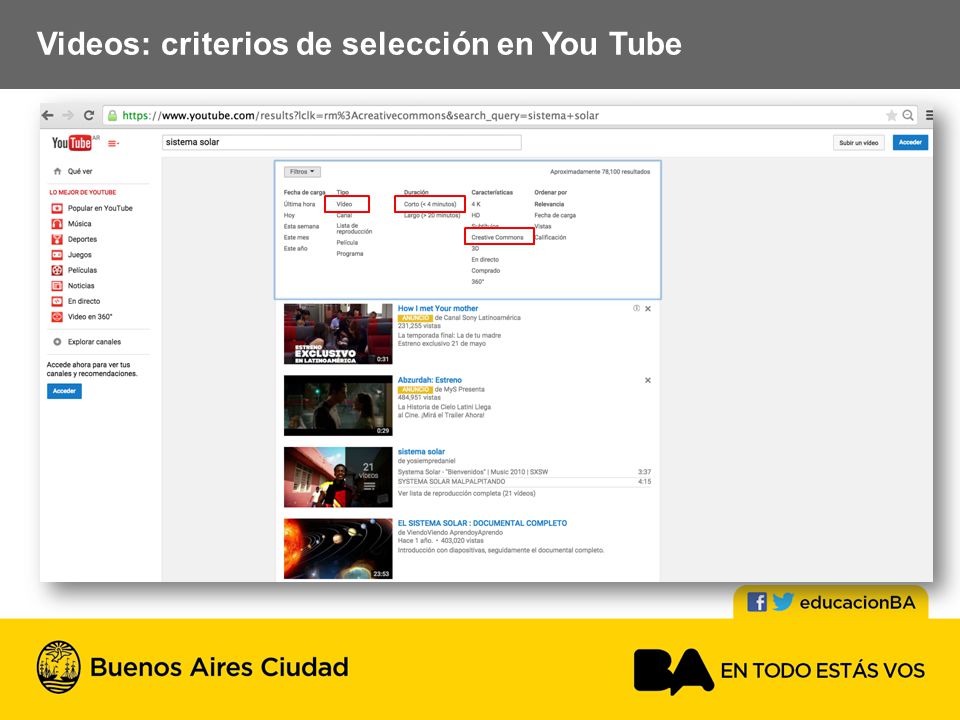Click the YouTube logo
Image resolution: width=960 pixels, height=720 pixels.
coord(72,143)
